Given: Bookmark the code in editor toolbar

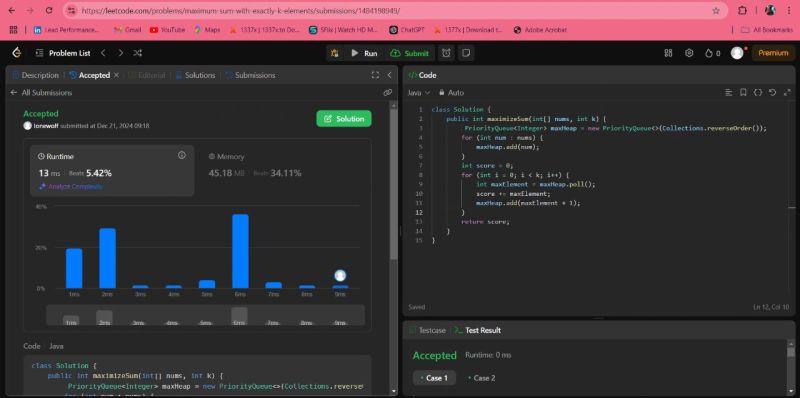Looking at the screenshot, I should click(x=743, y=92).
